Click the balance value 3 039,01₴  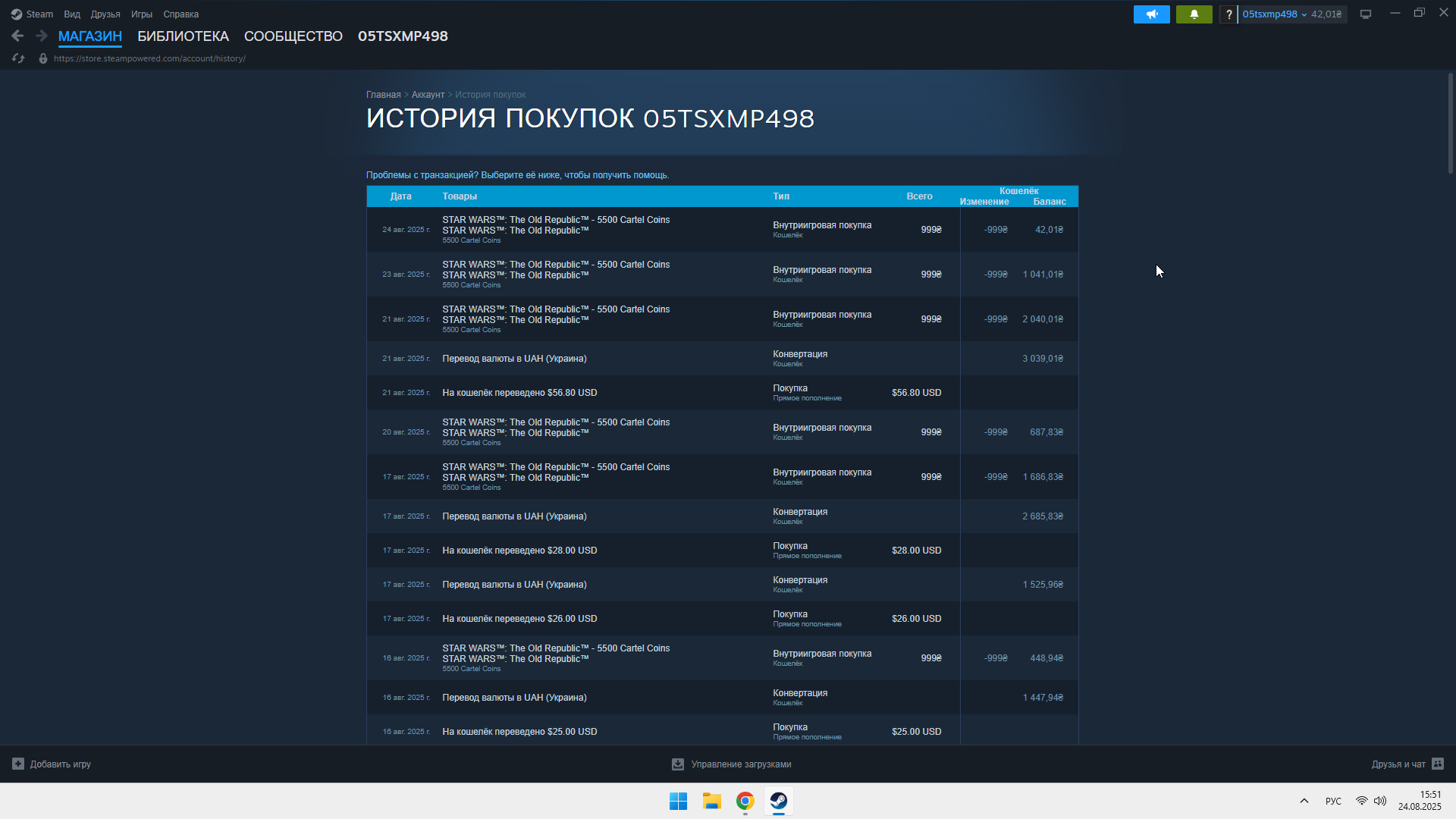(1043, 359)
